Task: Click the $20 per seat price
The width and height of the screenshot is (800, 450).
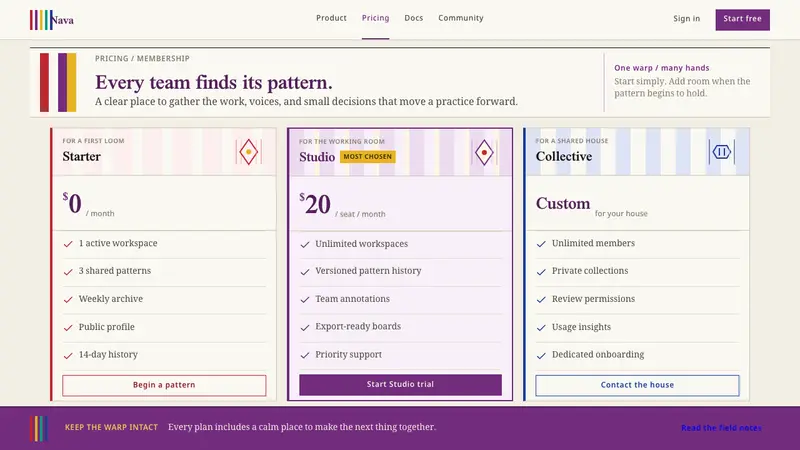Action: [x=342, y=205]
